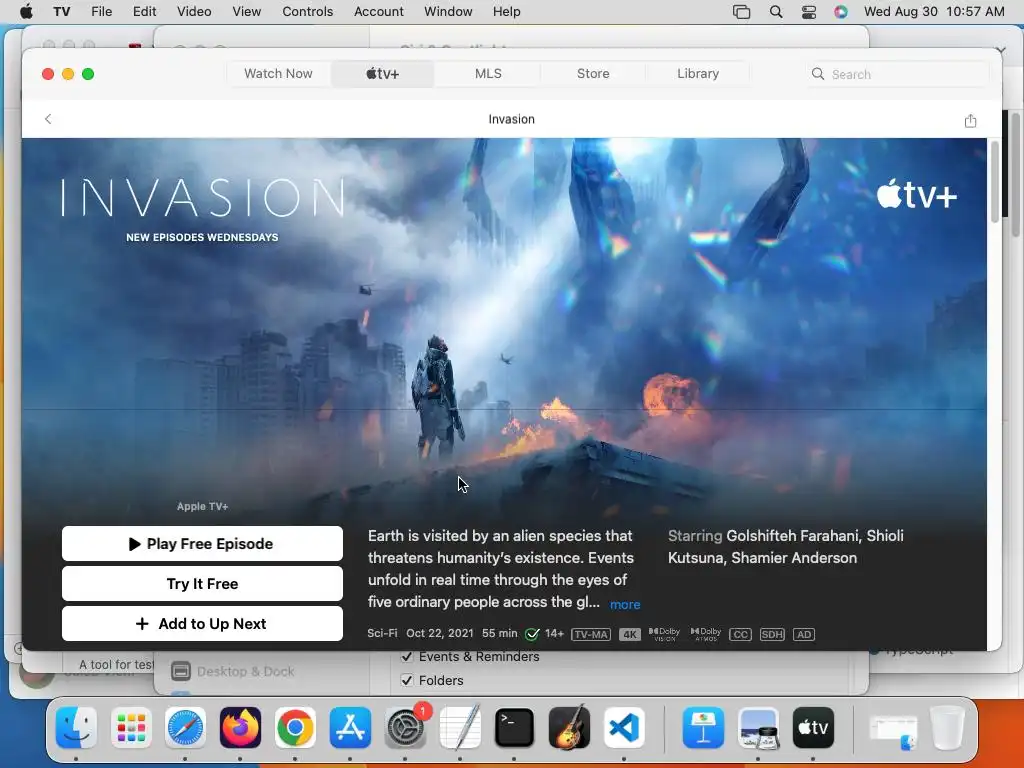The width and height of the screenshot is (1024, 768).
Task: Click the Closed Captions CC badge
Action: 740,634
